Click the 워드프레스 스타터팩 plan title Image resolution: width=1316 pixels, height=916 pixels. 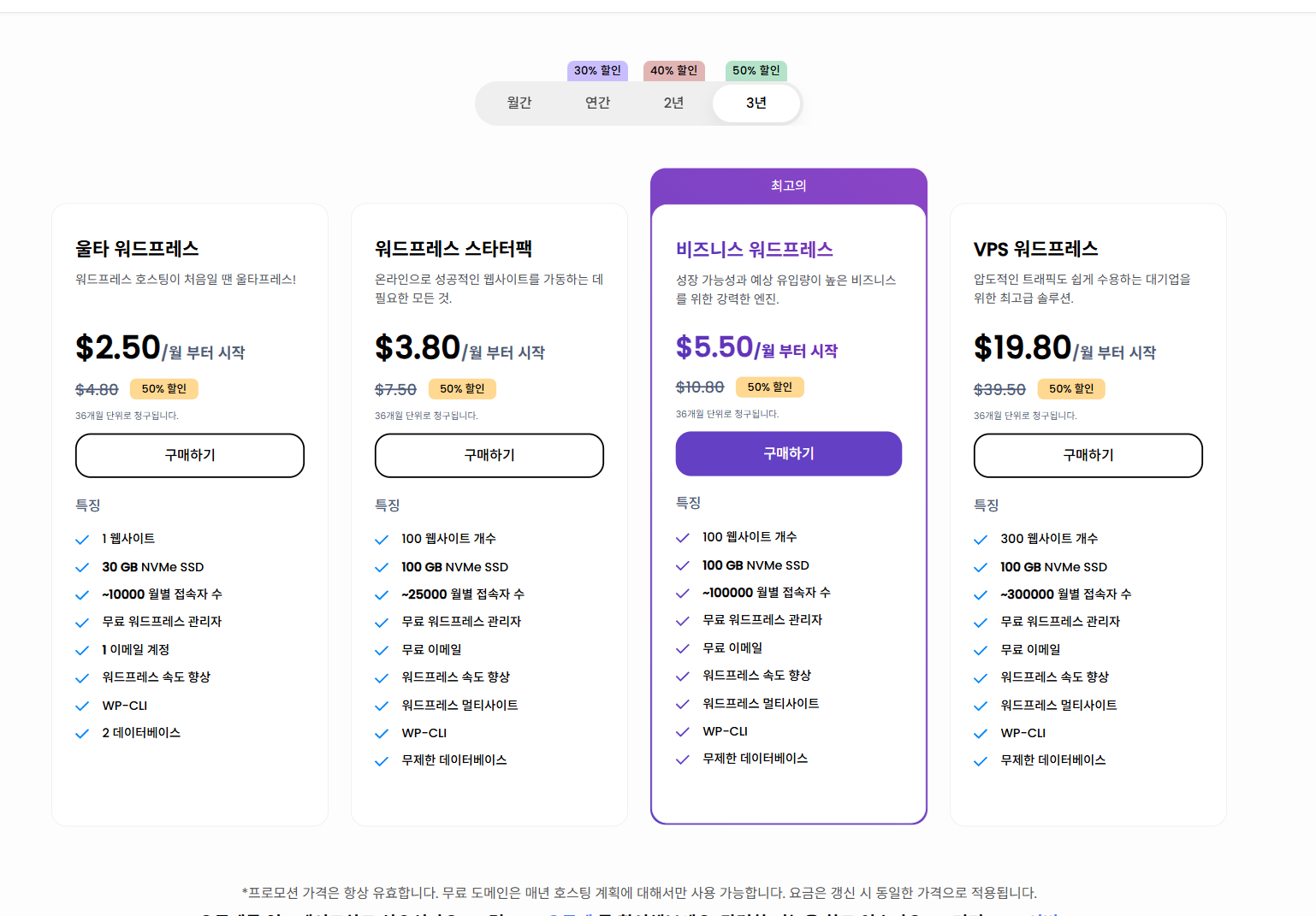453,249
